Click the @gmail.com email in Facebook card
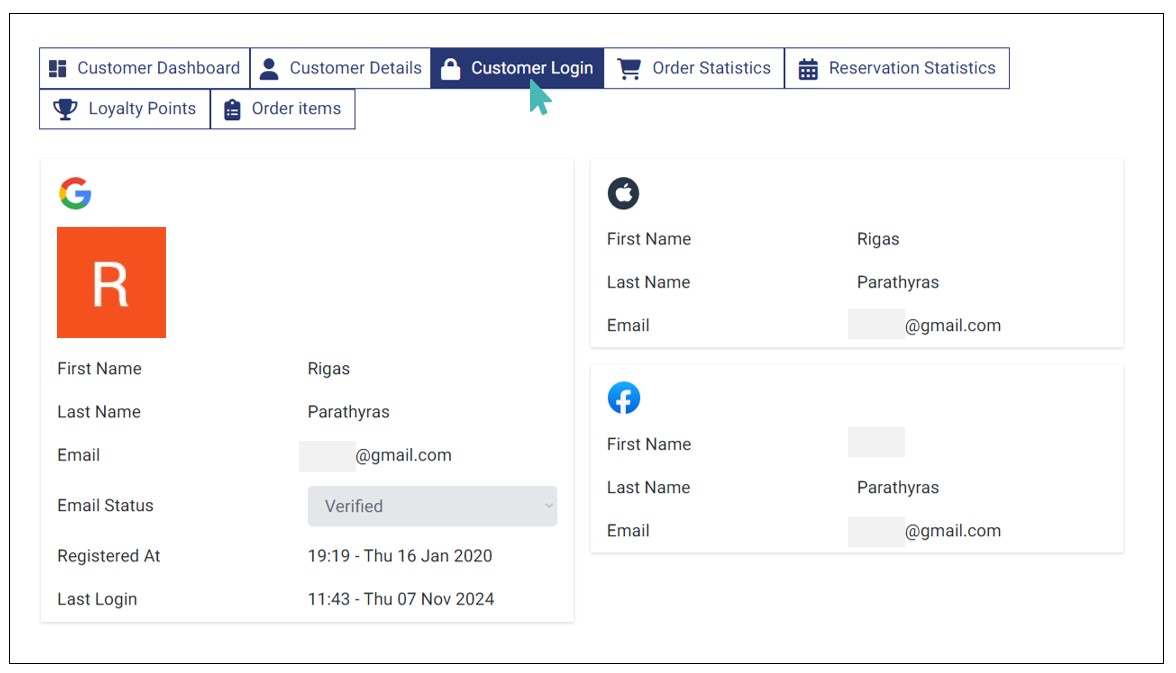Viewport: 1176px width, 673px height. [952, 531]
